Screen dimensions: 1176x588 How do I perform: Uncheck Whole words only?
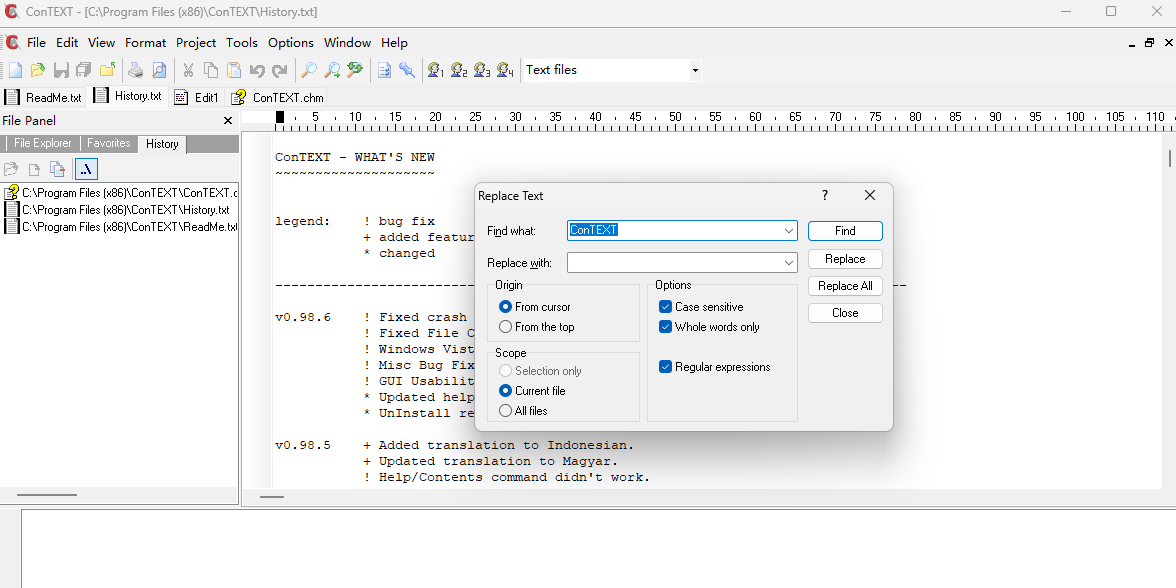click(x=709, y=327)
